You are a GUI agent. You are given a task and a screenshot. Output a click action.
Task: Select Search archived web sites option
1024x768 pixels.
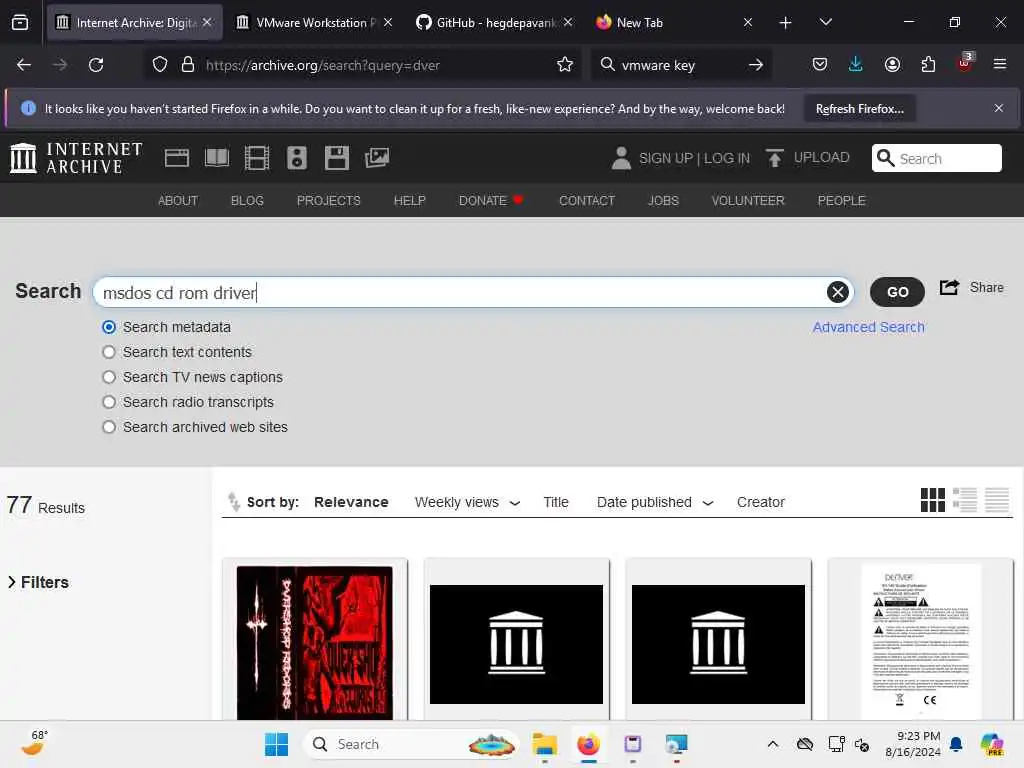[109, 427]
